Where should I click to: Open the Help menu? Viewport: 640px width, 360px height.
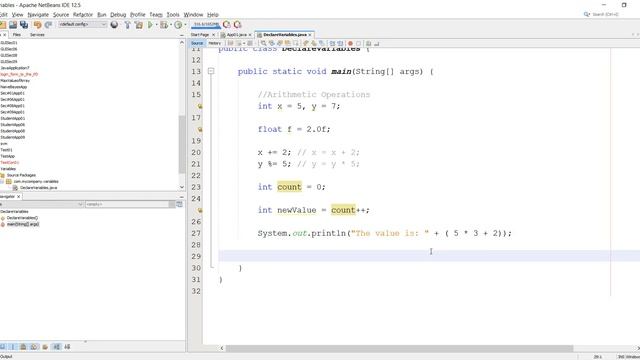tap(213, 15)
